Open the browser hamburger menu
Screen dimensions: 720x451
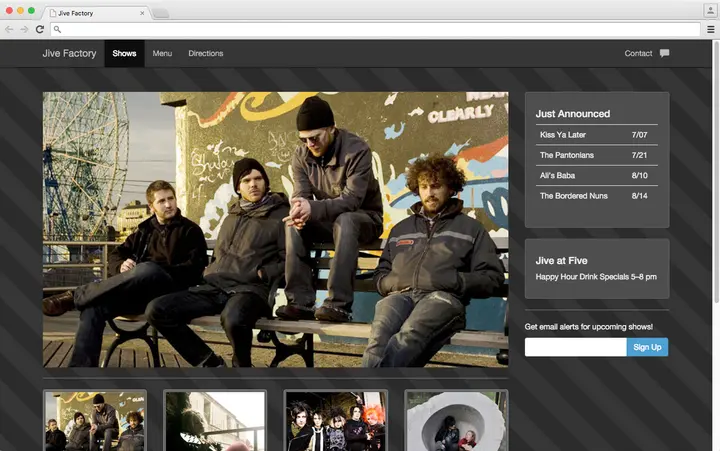pos(710,29)
